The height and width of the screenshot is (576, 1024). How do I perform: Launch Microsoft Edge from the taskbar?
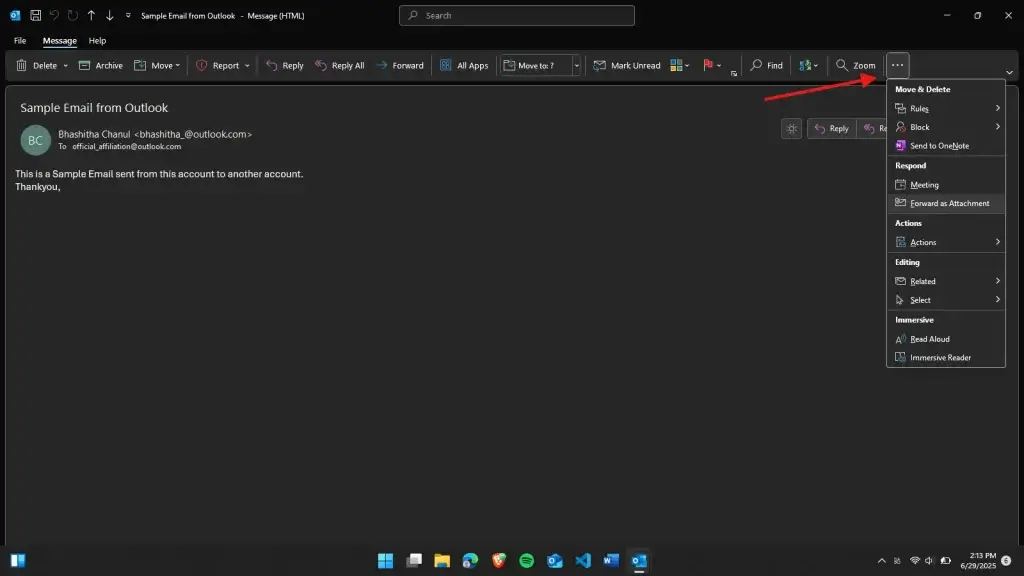(470, 560)
